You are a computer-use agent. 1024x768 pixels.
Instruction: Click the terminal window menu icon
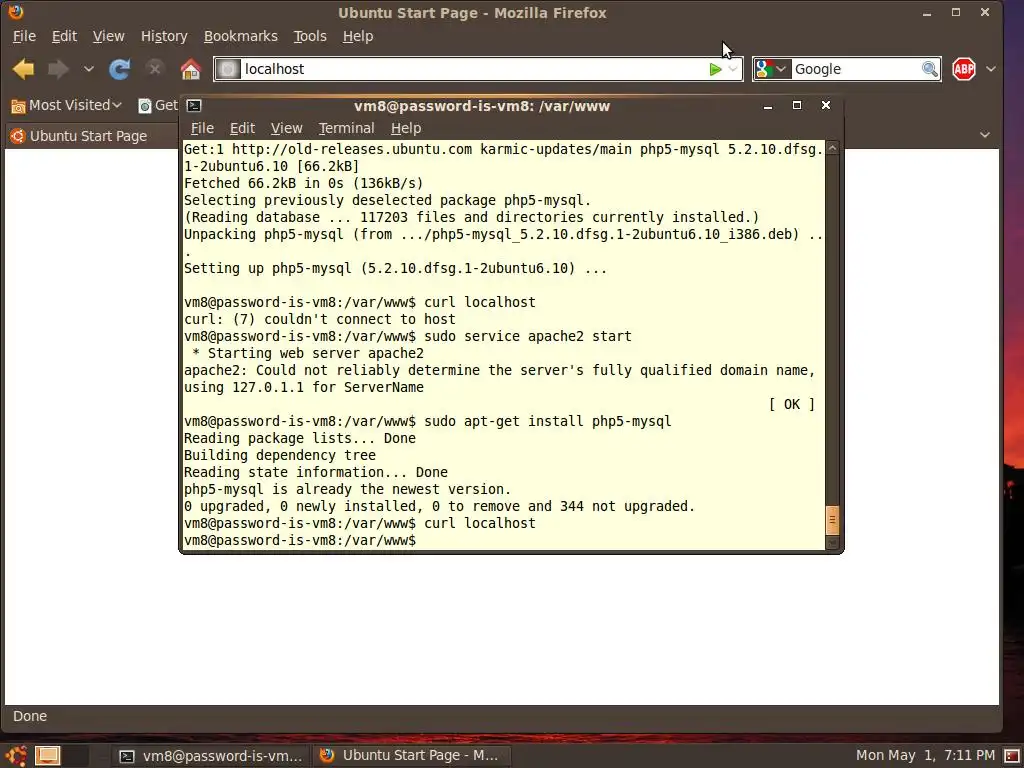(x=194, y=105)
